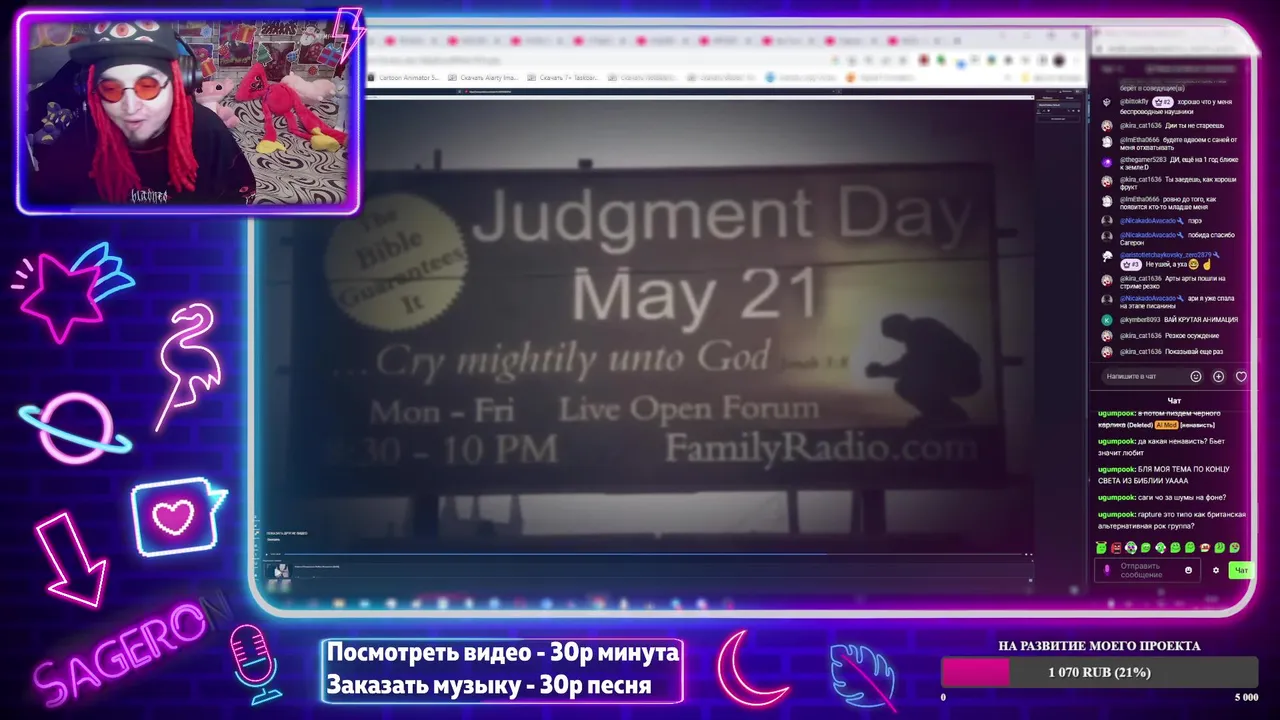Click the purple avatar of @thegamer5283
Image resolution: width=1280 pixels, height=720 pixels.
coord(1107,162)
